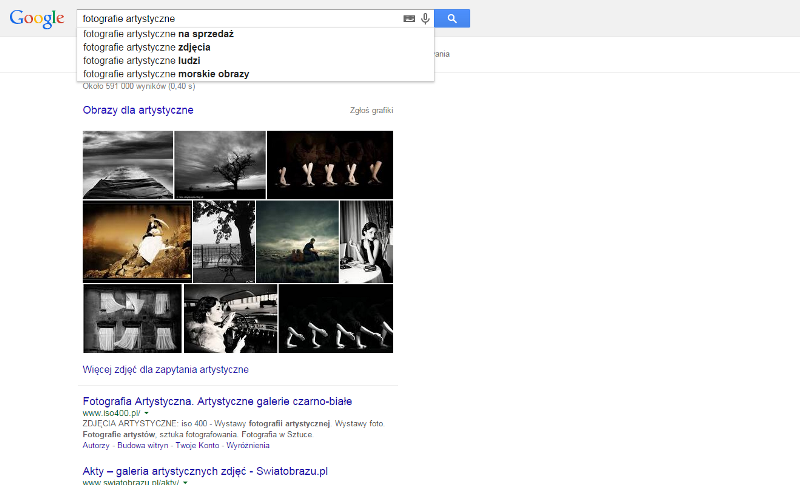Choose suggestion 'fotografie artystyczne ludzi'
This screenshot has height=485, width=800.
click(x=255, y=61)
